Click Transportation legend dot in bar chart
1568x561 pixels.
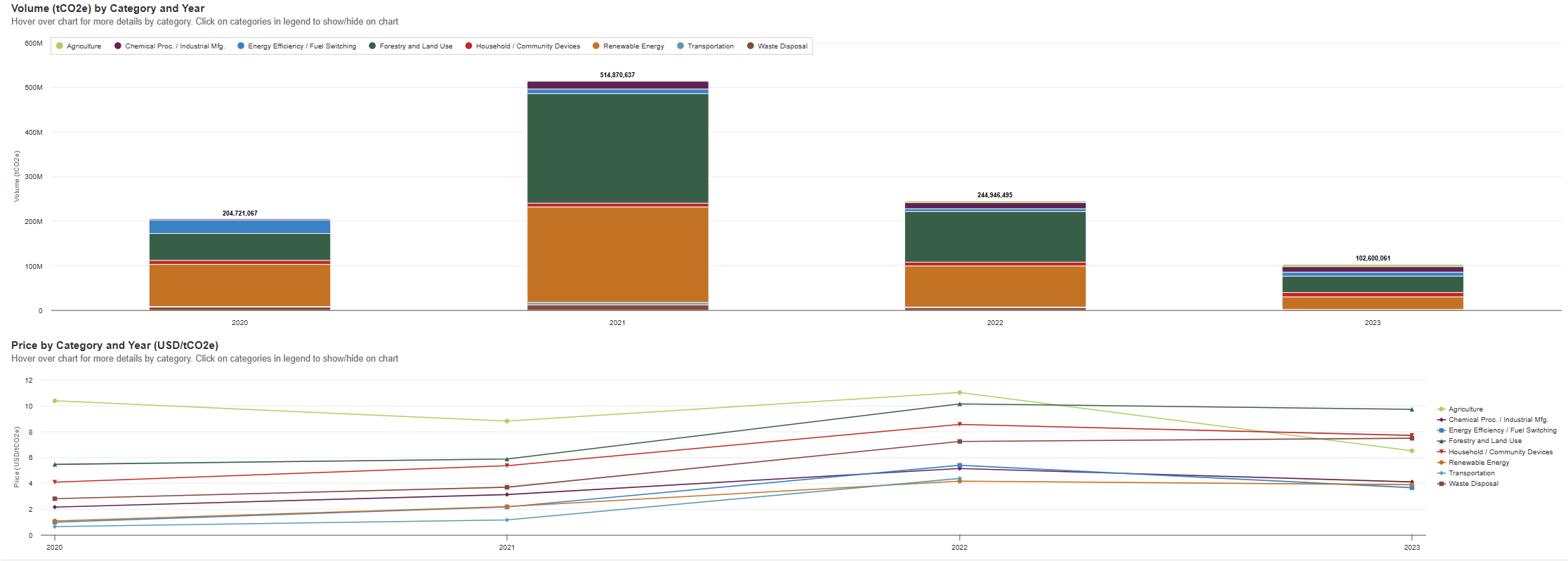click(x=680, y=46)
